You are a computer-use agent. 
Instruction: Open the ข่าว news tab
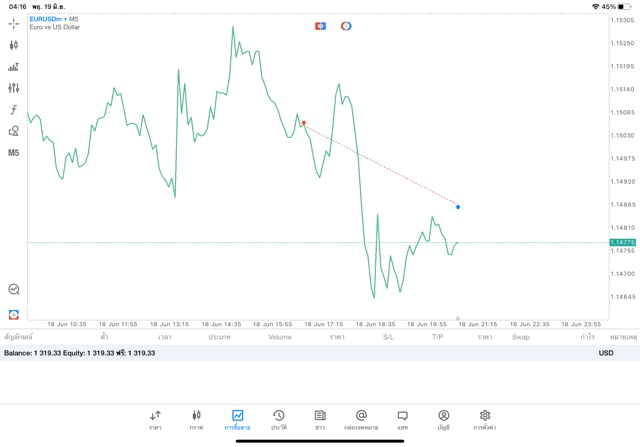320,419
